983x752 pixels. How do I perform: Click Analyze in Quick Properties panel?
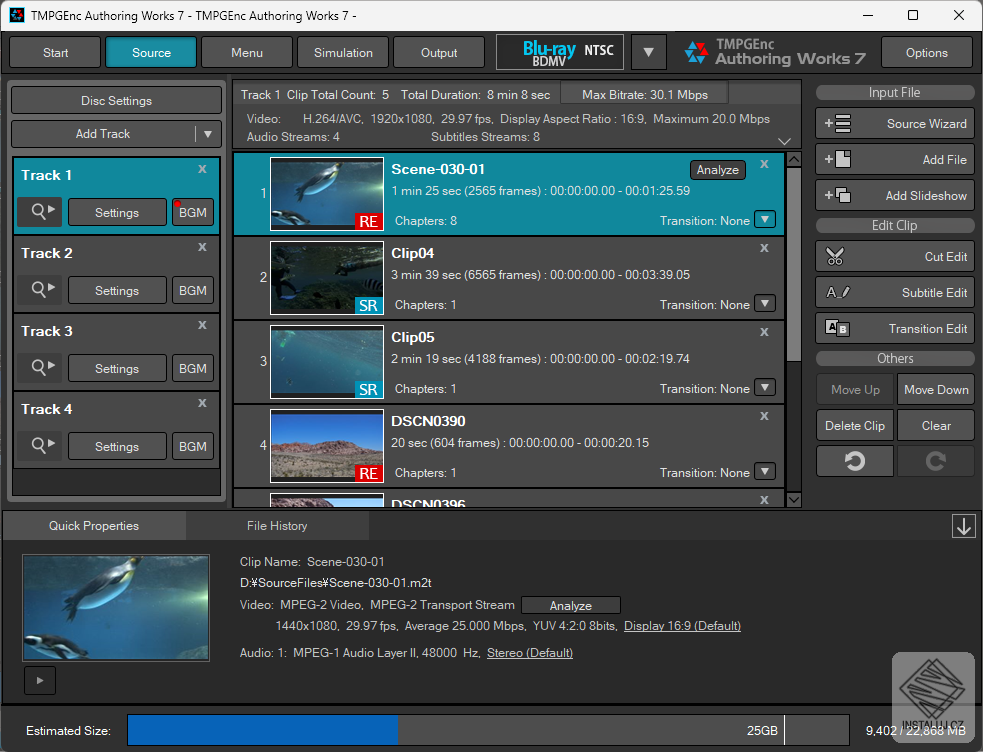pyautogui.click(x=570, y=605)
